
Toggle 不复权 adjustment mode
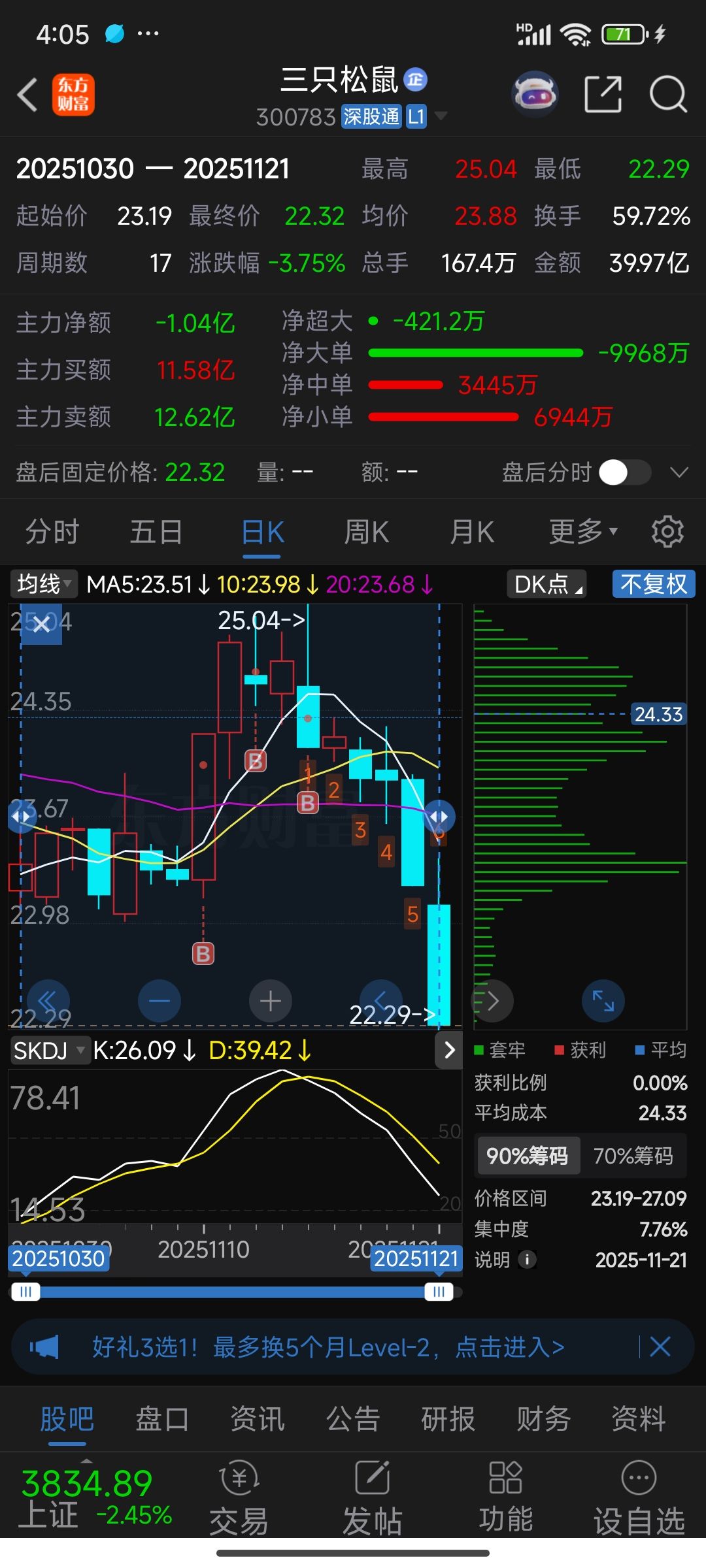tap(654, 584)
